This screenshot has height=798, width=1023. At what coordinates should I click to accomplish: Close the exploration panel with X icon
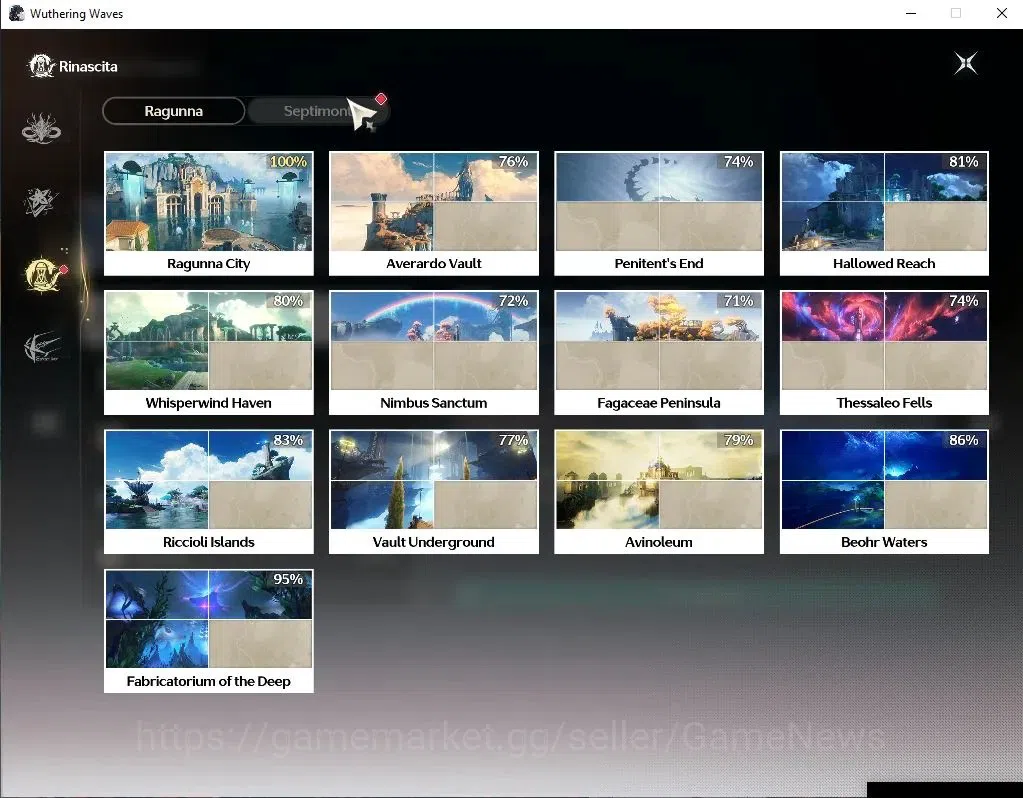966,63
